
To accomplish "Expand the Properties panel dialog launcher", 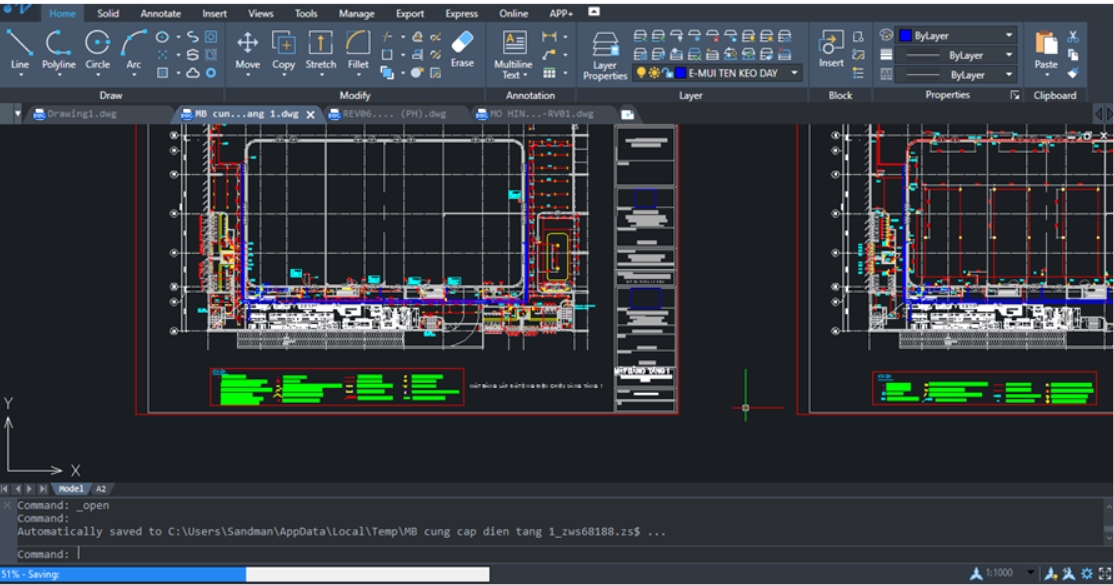I will (x=1015, y=95).
